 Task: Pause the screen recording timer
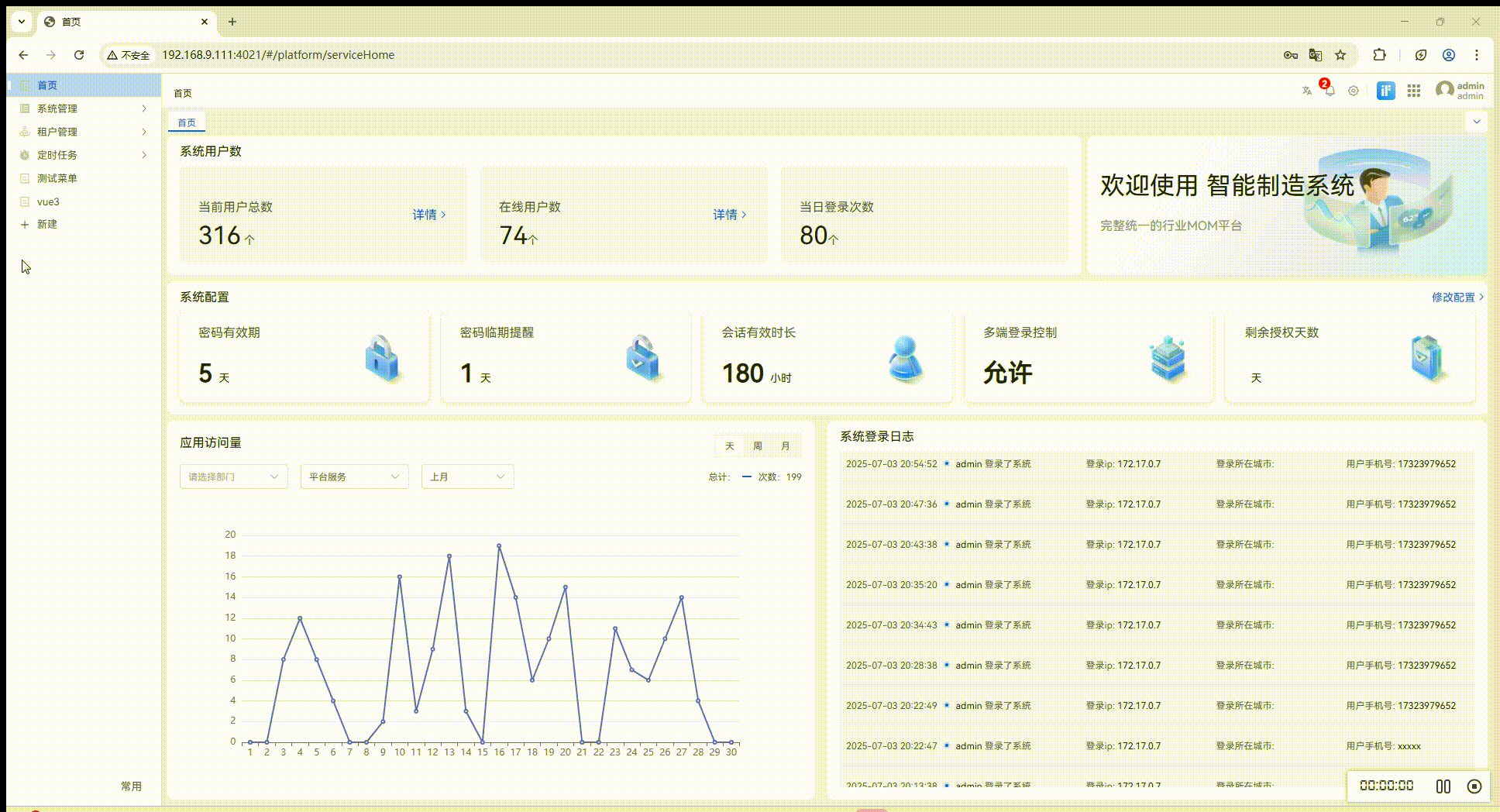pos(1445,786)
